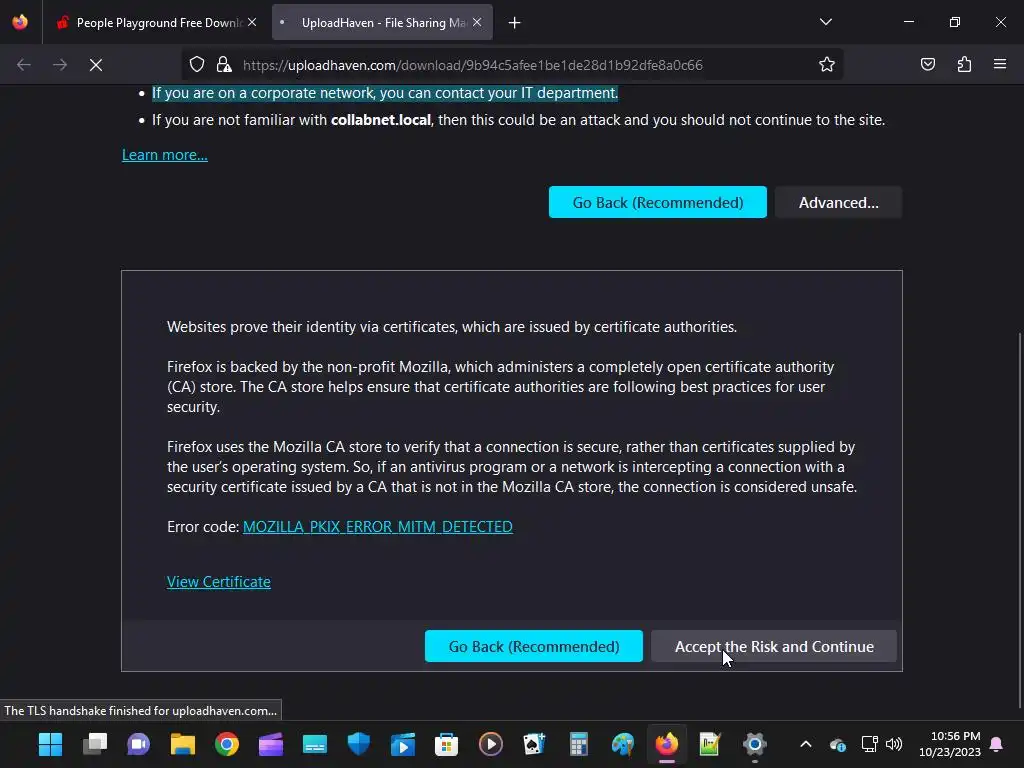This screenshot has width=1024, height=768.
Task: Open the Calculator taskbar icon
Action: click(x=579, y=744)
